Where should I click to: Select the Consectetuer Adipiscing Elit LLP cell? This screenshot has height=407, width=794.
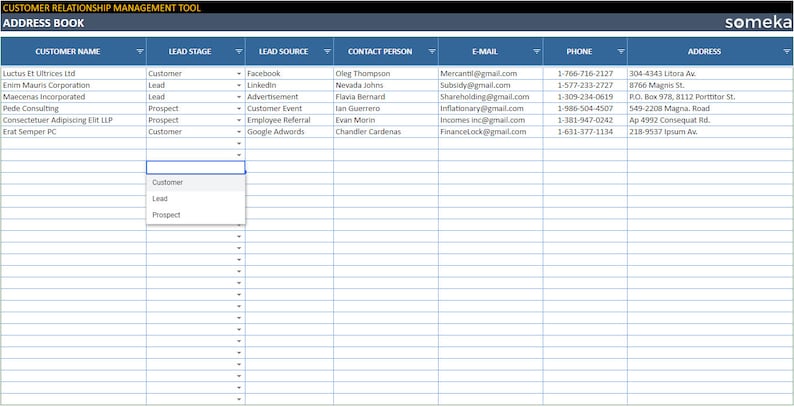(74, 120)
